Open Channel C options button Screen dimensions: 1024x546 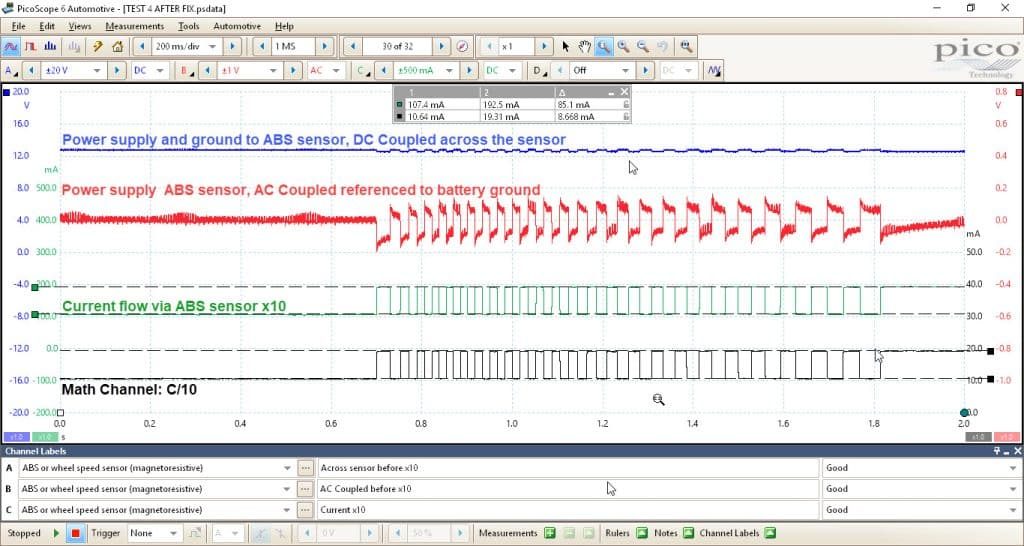(x=361, y=71)
